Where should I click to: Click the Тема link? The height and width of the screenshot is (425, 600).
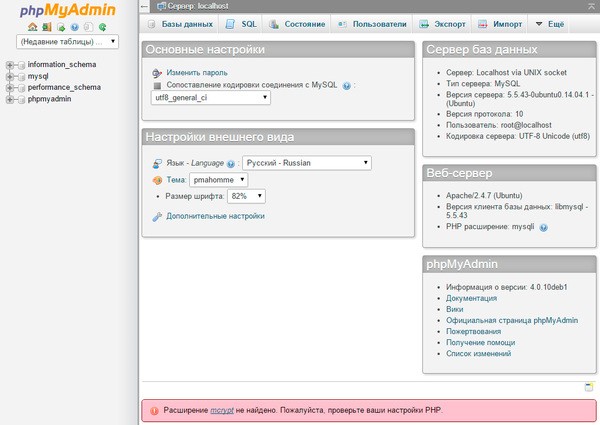176,180
